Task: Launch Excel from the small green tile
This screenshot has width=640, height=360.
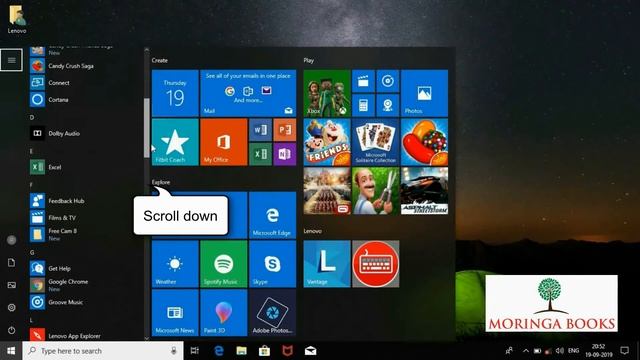Action: click(x=260, y=154)
